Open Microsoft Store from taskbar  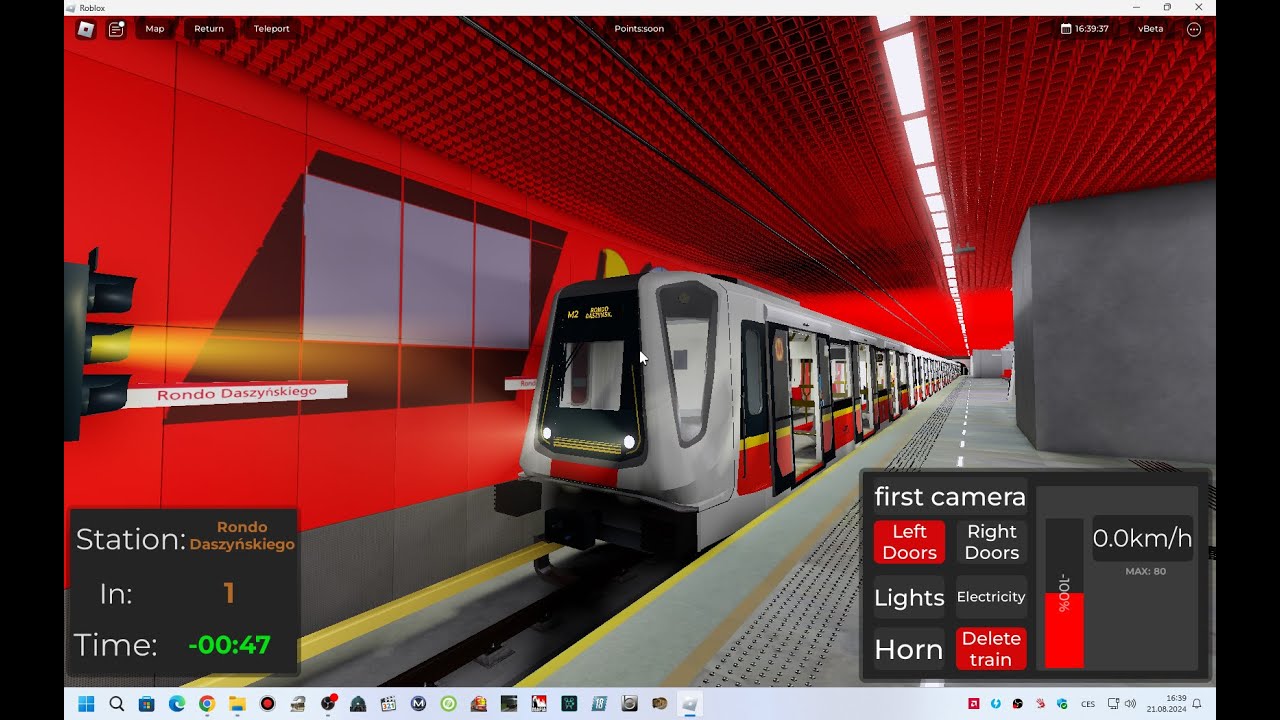click(x=146, y=704)
